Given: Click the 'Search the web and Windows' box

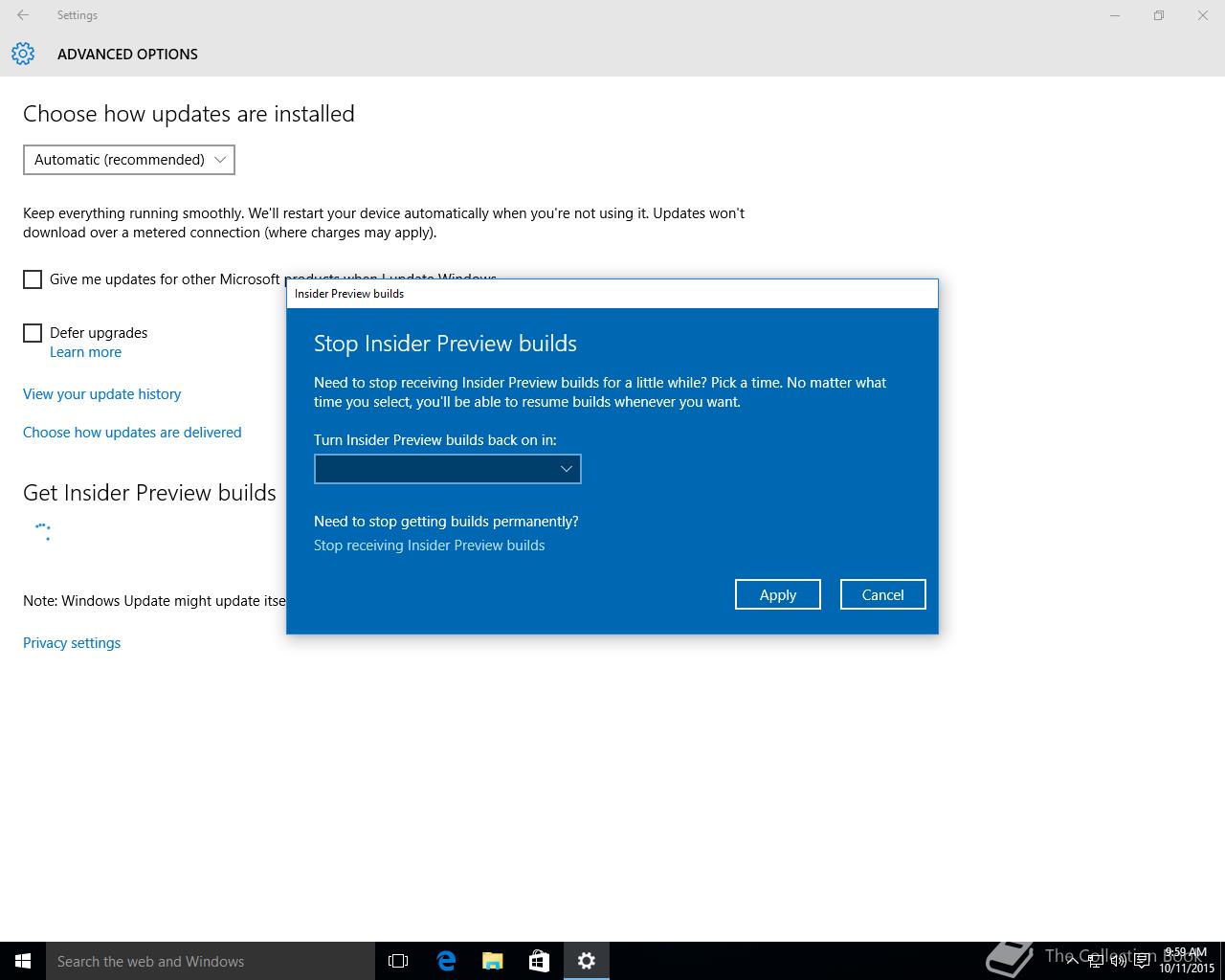Looking at the screenshot, I should tap(211, 961).
